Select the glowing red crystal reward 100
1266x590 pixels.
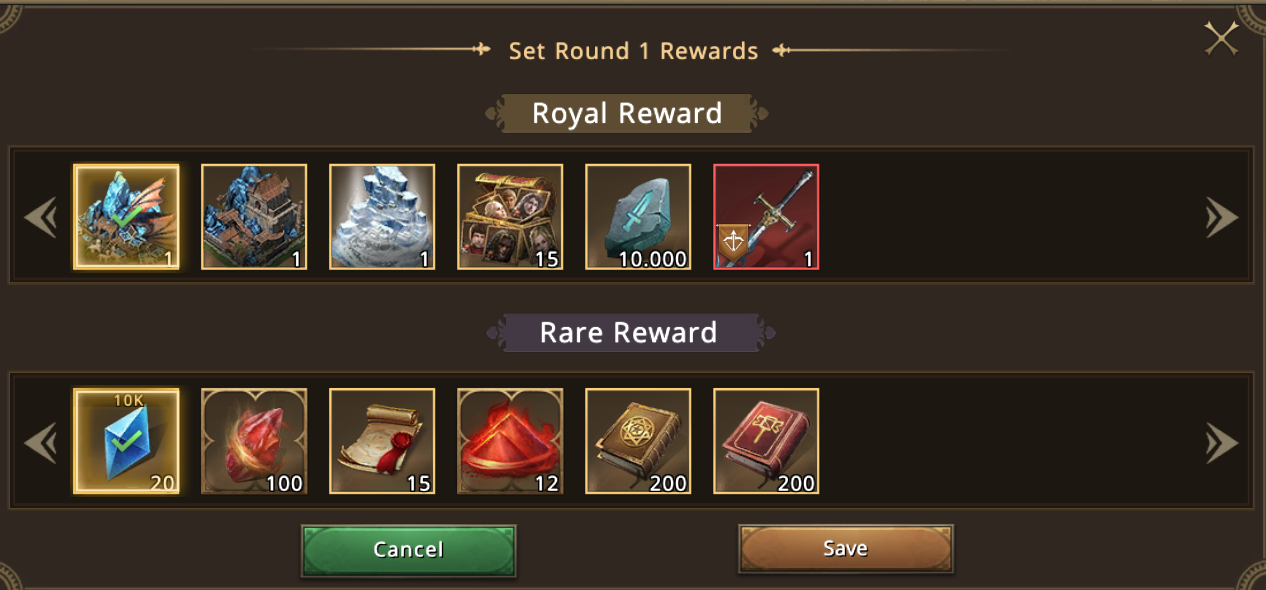click(254, 441)
